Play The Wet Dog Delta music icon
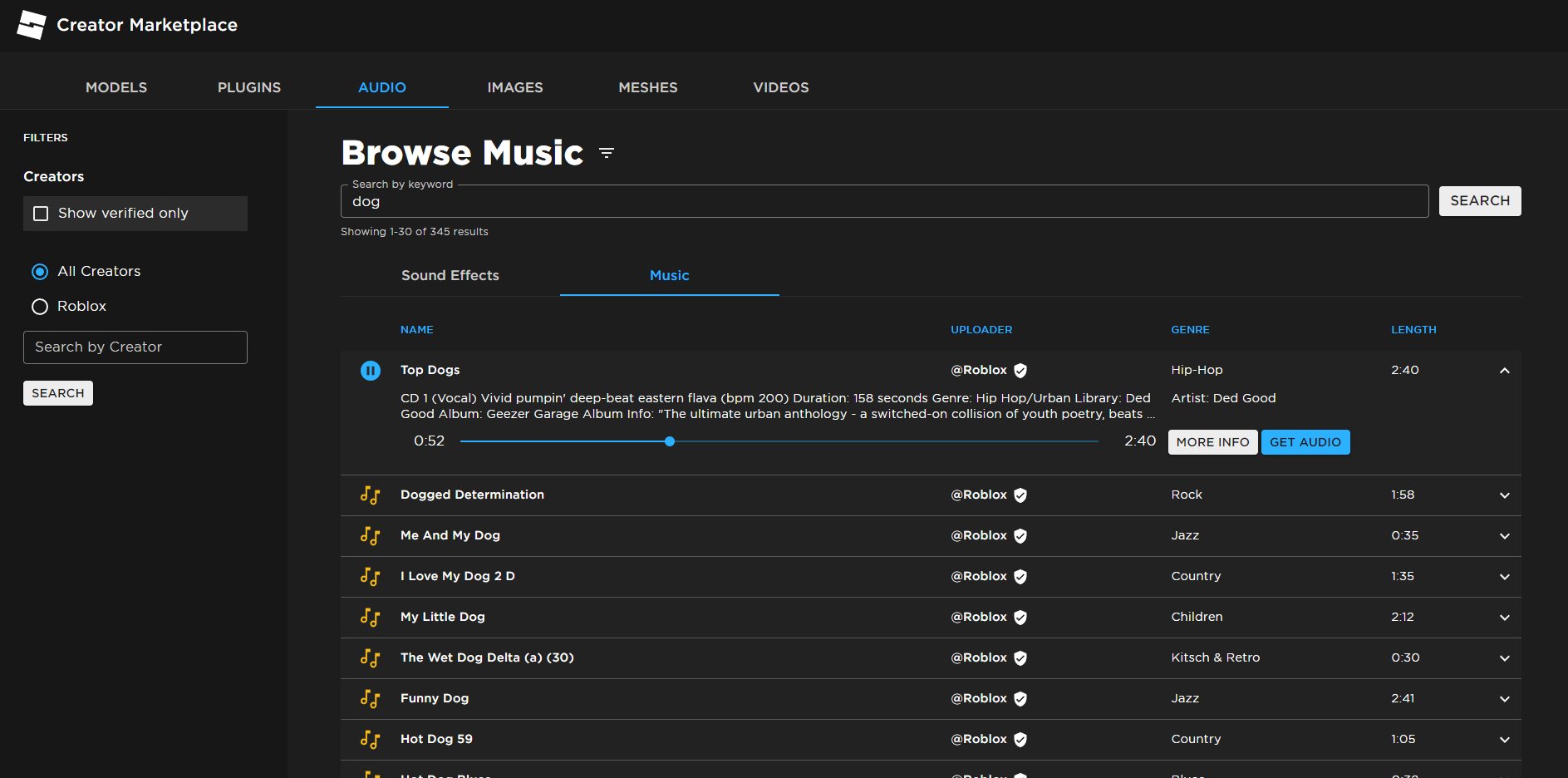This screenshot has width=1568, height=778. [371, 658]
